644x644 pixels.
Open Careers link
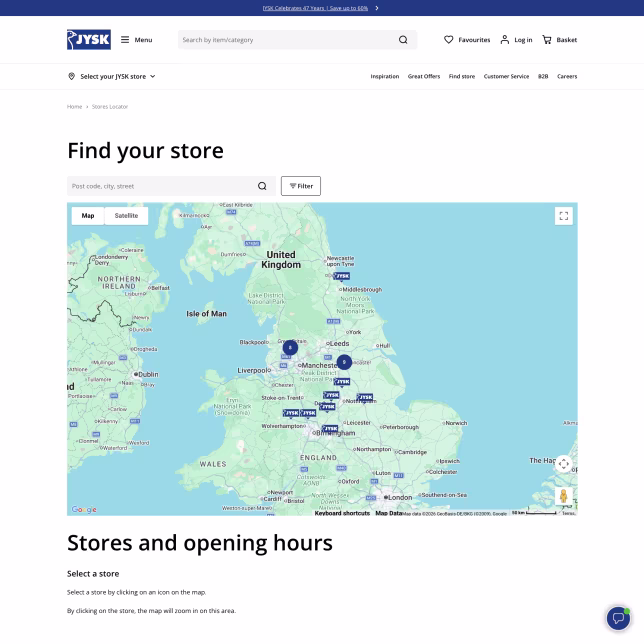(567, 76)
